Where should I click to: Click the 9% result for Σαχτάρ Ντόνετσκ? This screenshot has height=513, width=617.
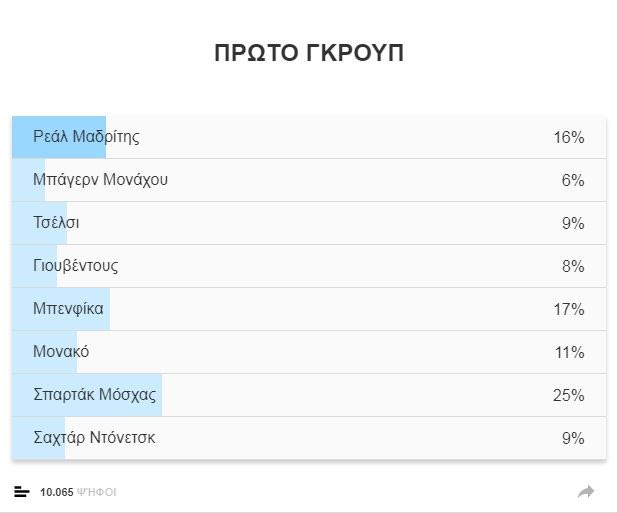tap(572, 438)
